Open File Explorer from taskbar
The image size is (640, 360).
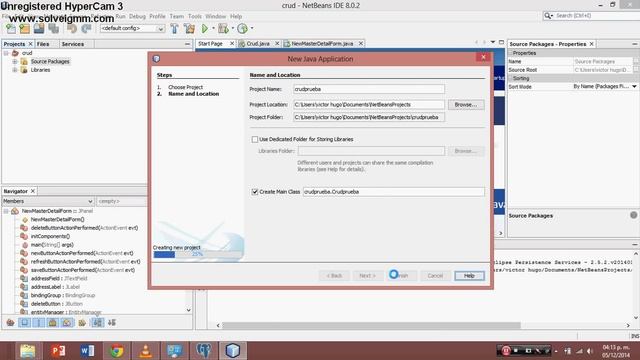28,351
